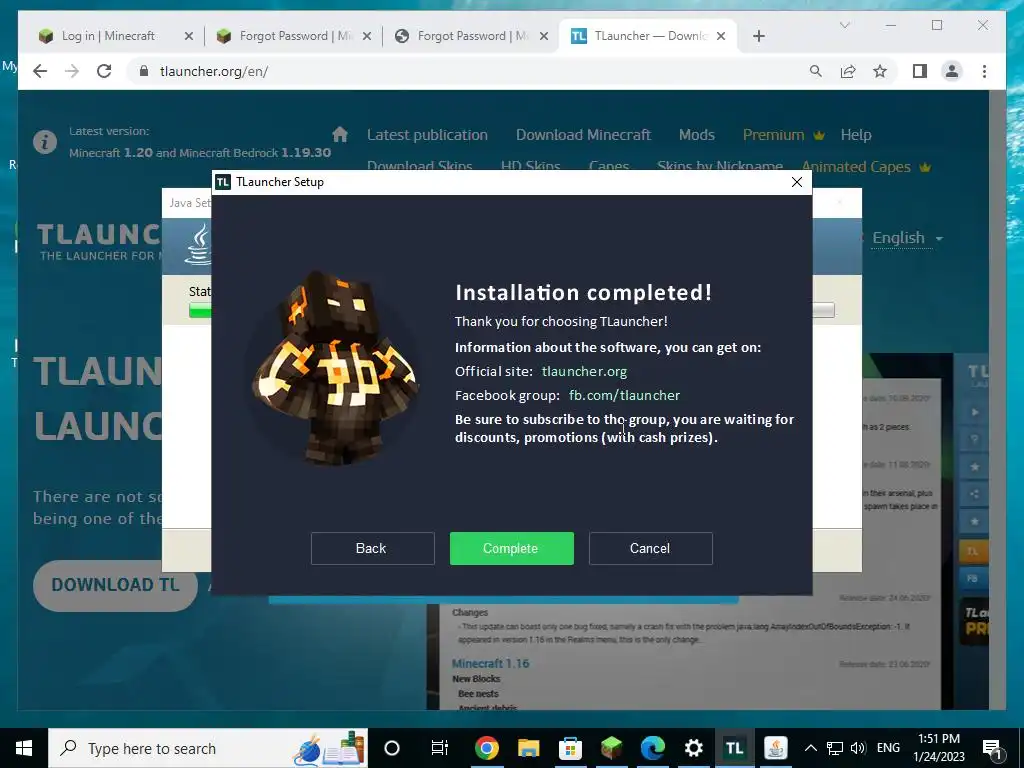The image size is (1024, 768).
Task: Switch to the second Forgot Password tab
Action: pyautogui.click(x=294, y=36)
